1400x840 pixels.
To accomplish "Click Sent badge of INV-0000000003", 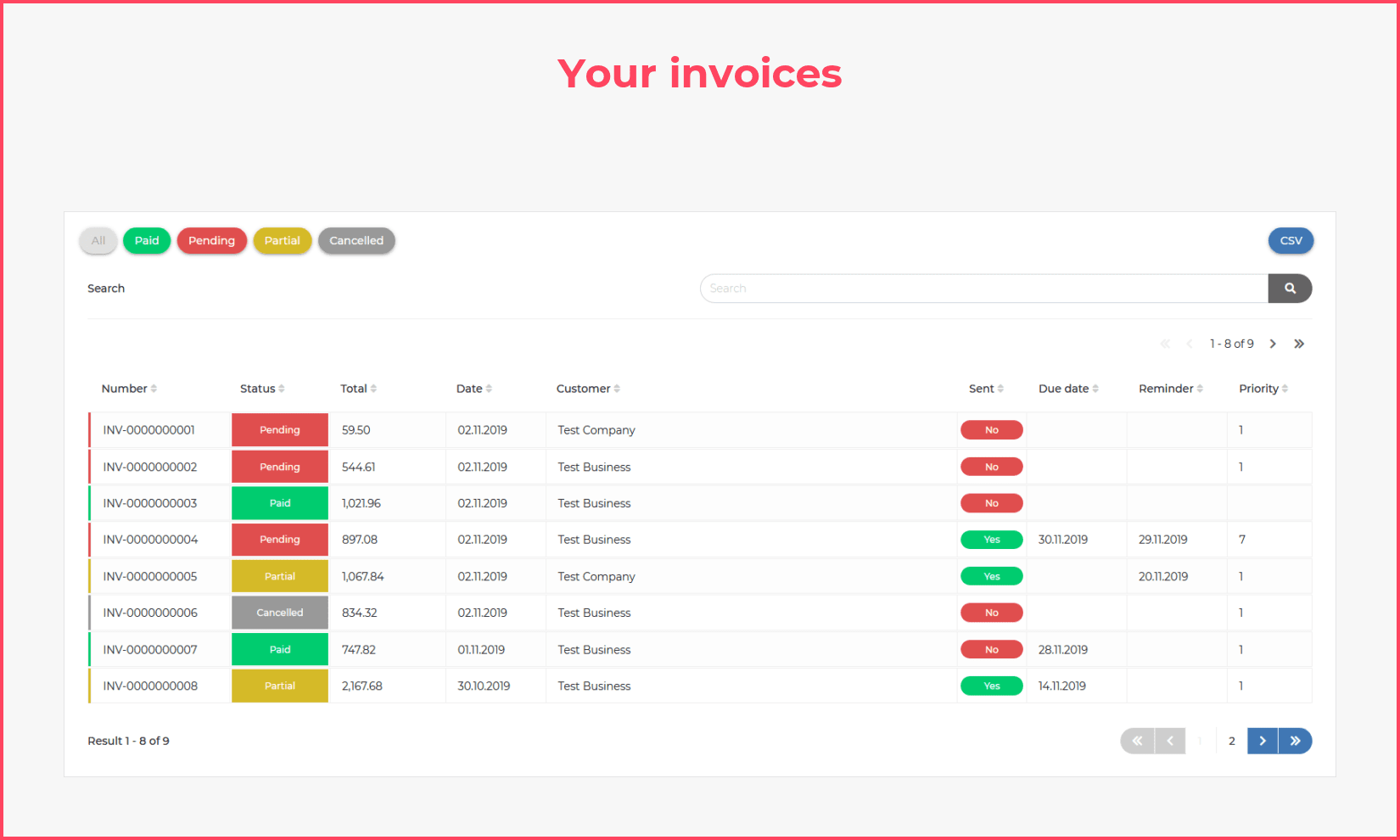I will 991,503.
